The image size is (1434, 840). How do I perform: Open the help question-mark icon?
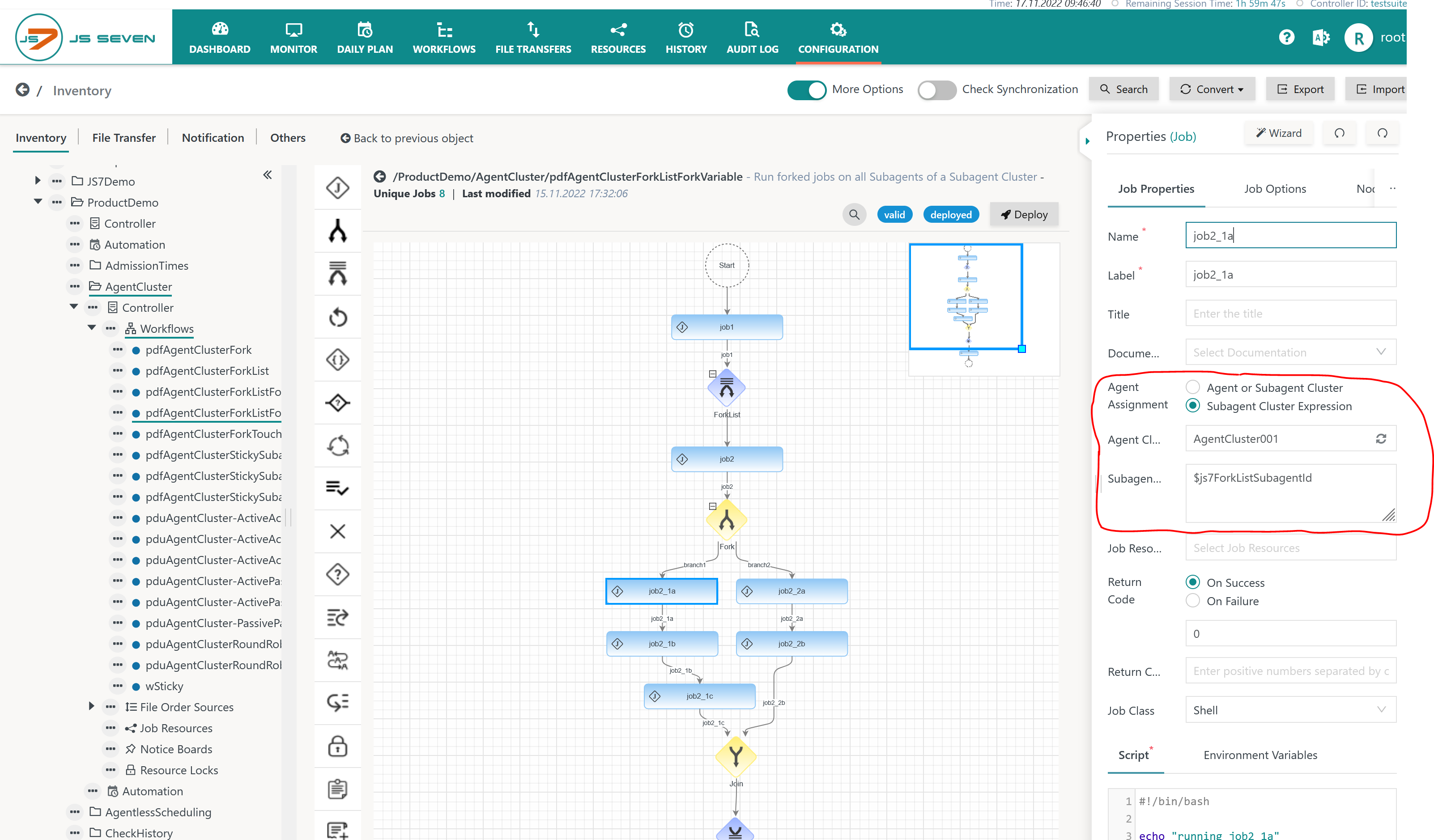[x=1286, y=38]
